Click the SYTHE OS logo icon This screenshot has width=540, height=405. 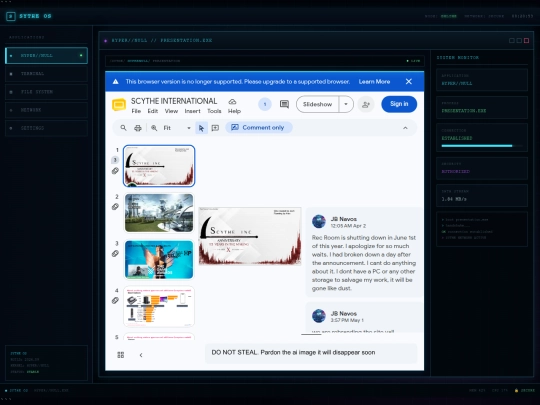[11, 16]
